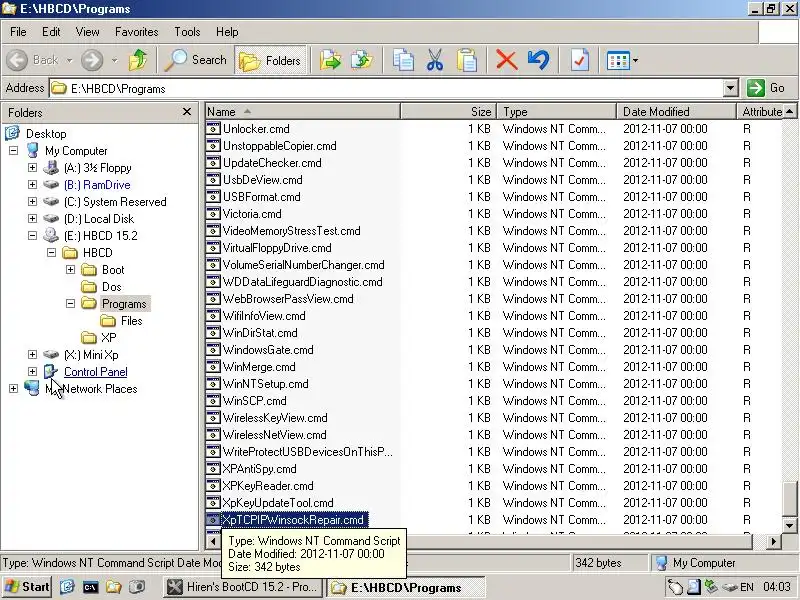Expand the (X:) Mini Xp node

pyautogui.click(x=33, y=354)
